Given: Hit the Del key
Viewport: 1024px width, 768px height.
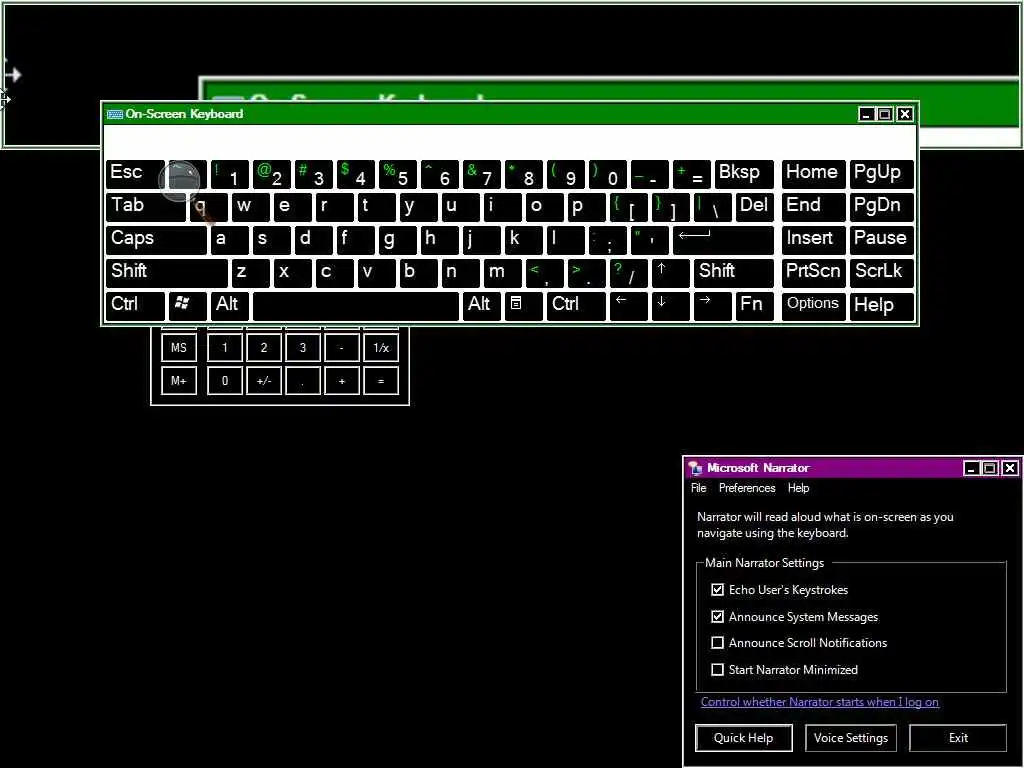Looking at the screenshot, I should (754, 206).
